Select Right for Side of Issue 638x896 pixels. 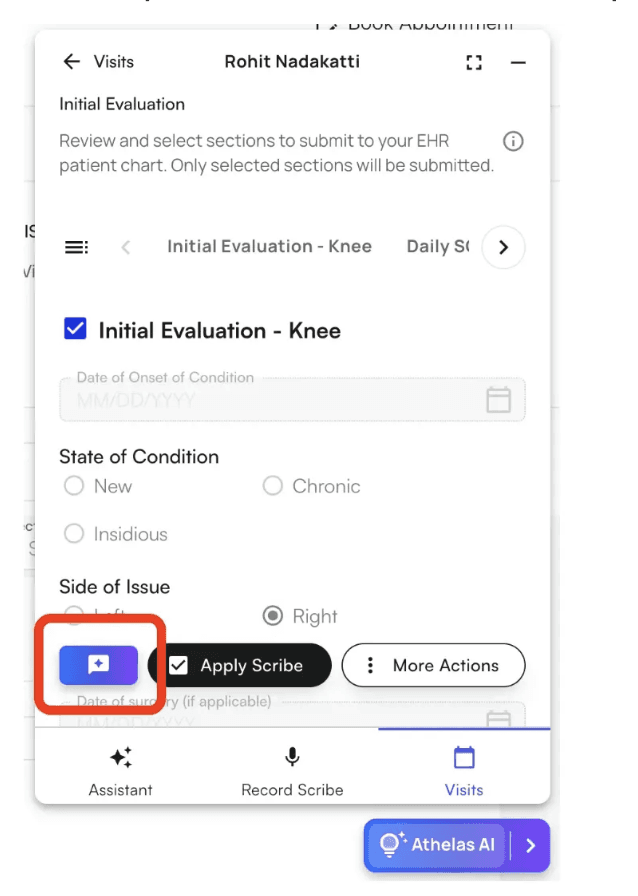[272, 616]
